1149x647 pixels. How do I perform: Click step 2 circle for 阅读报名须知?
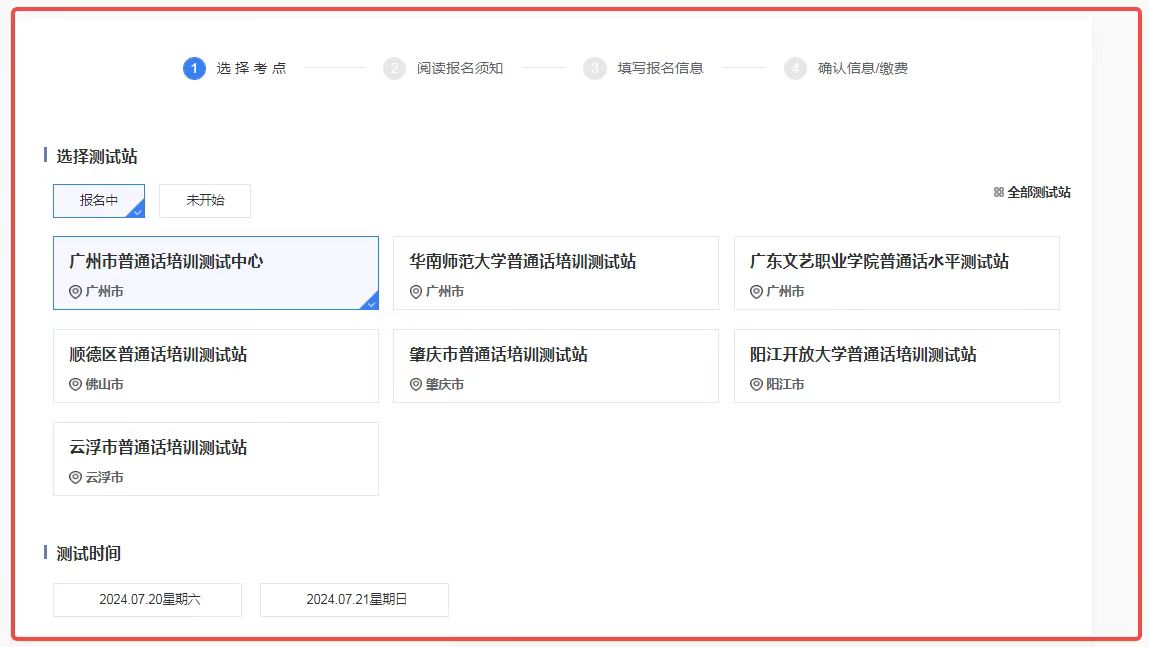[394, 68]
